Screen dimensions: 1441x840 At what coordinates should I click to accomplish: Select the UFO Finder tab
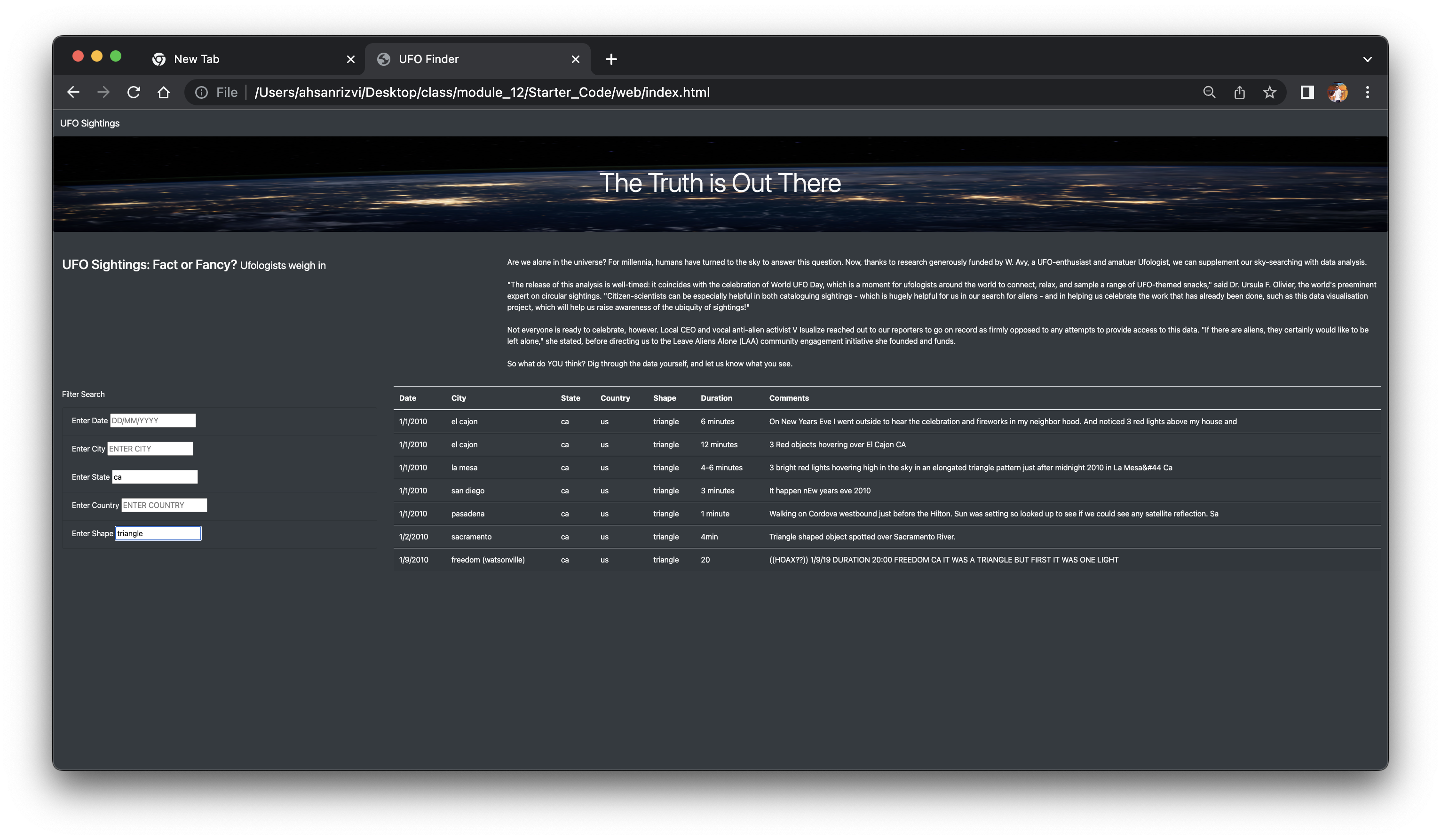click(428, 59)
